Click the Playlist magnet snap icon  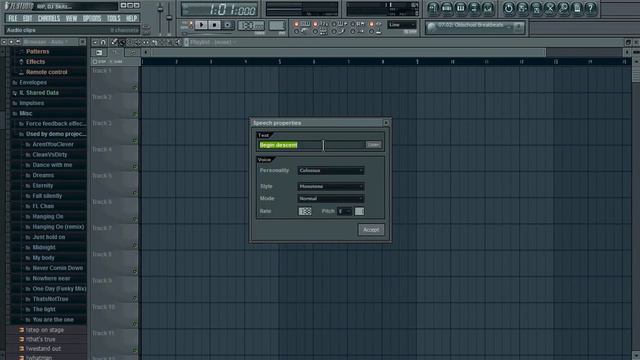point(103,42)
